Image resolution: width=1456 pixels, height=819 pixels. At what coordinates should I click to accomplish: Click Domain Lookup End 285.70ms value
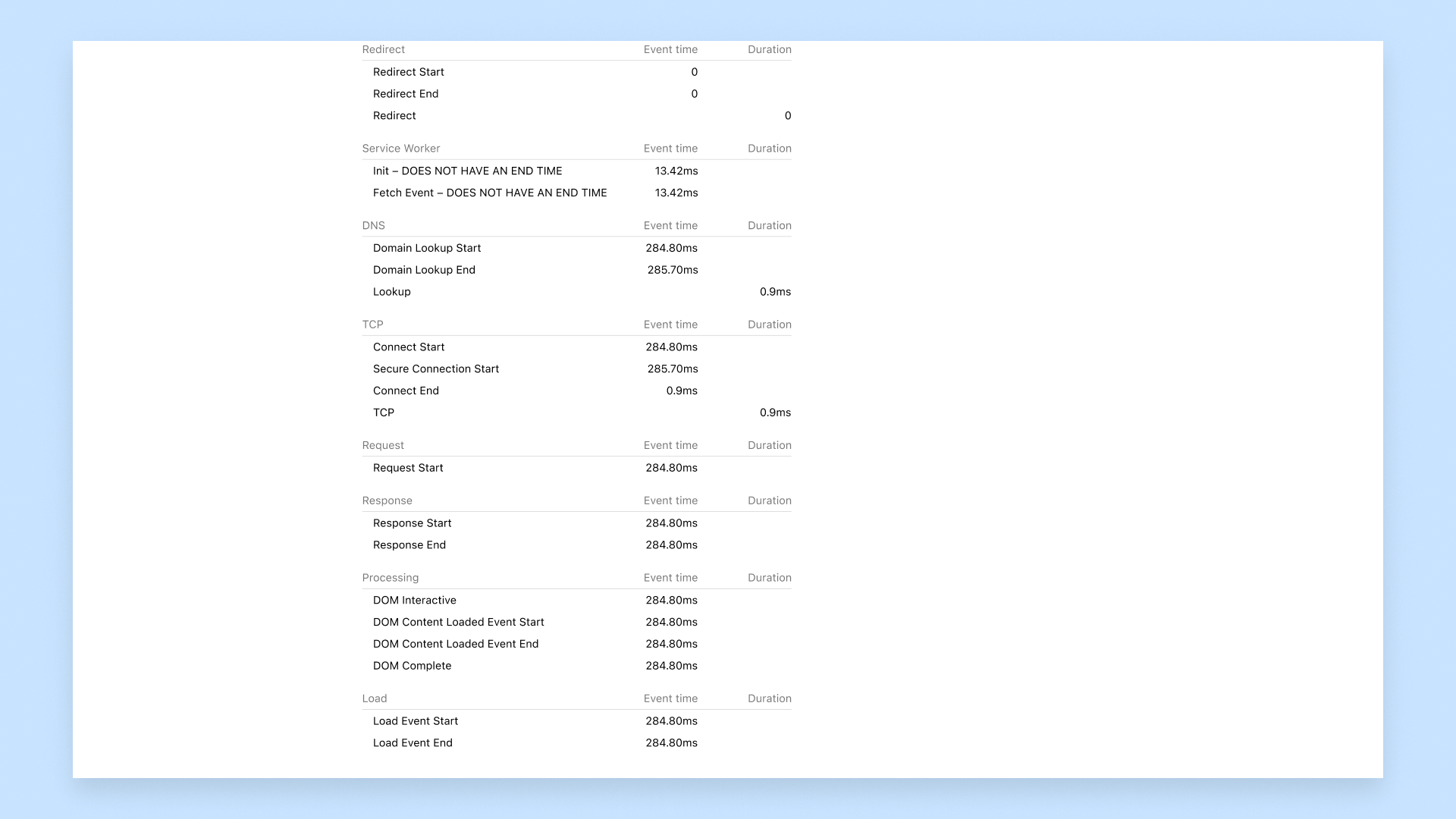point(672,270)
